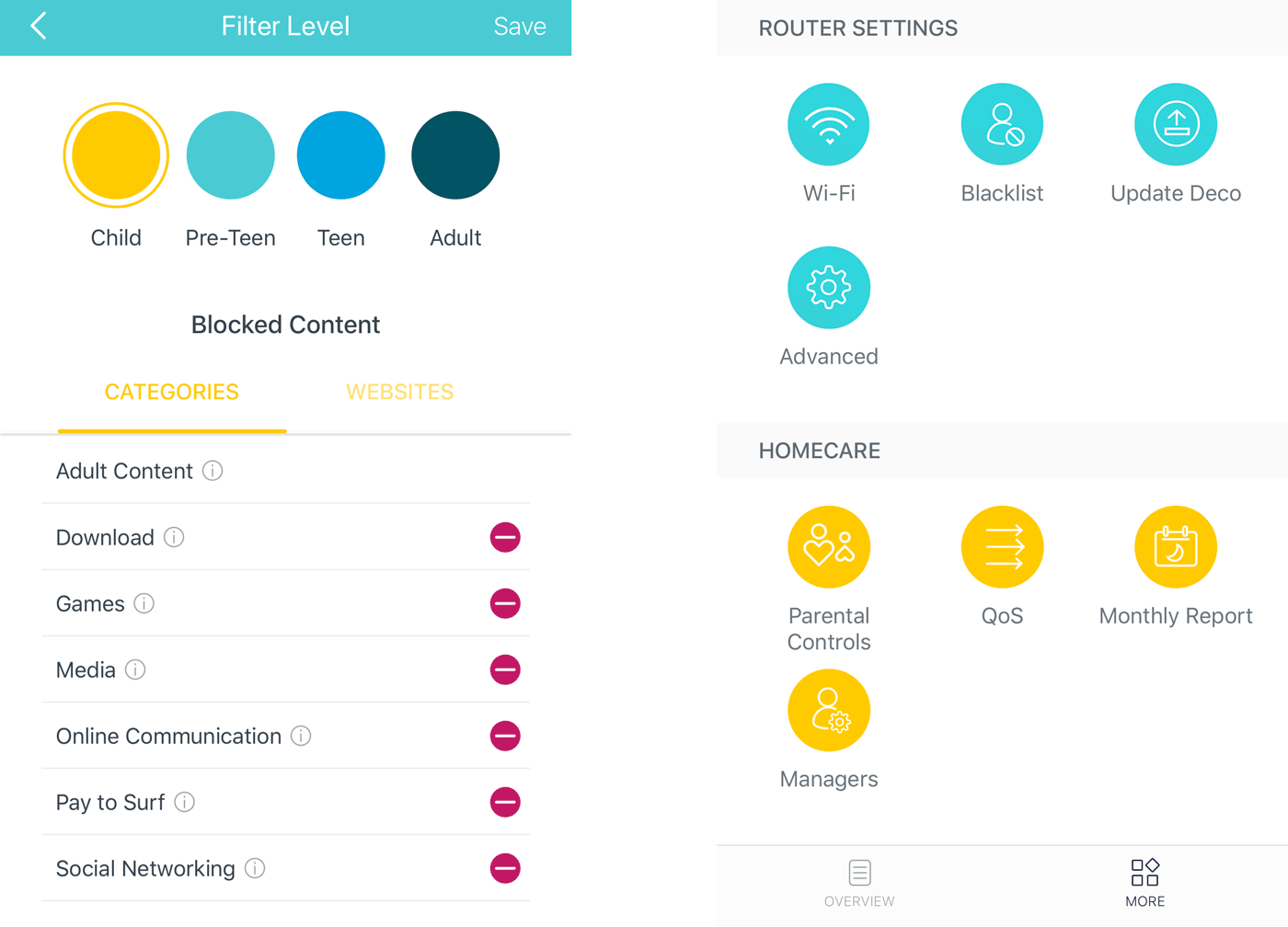The height and width of the screenshot is (927, 1288).
Task: Tap the Update Deco icon
Action: pyautogui.click(x=1175, y=125)
